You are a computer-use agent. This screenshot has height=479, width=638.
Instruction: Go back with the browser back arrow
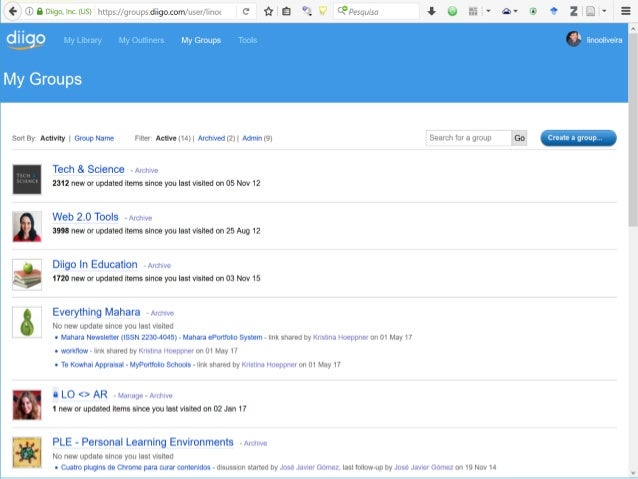pos(13,11)
